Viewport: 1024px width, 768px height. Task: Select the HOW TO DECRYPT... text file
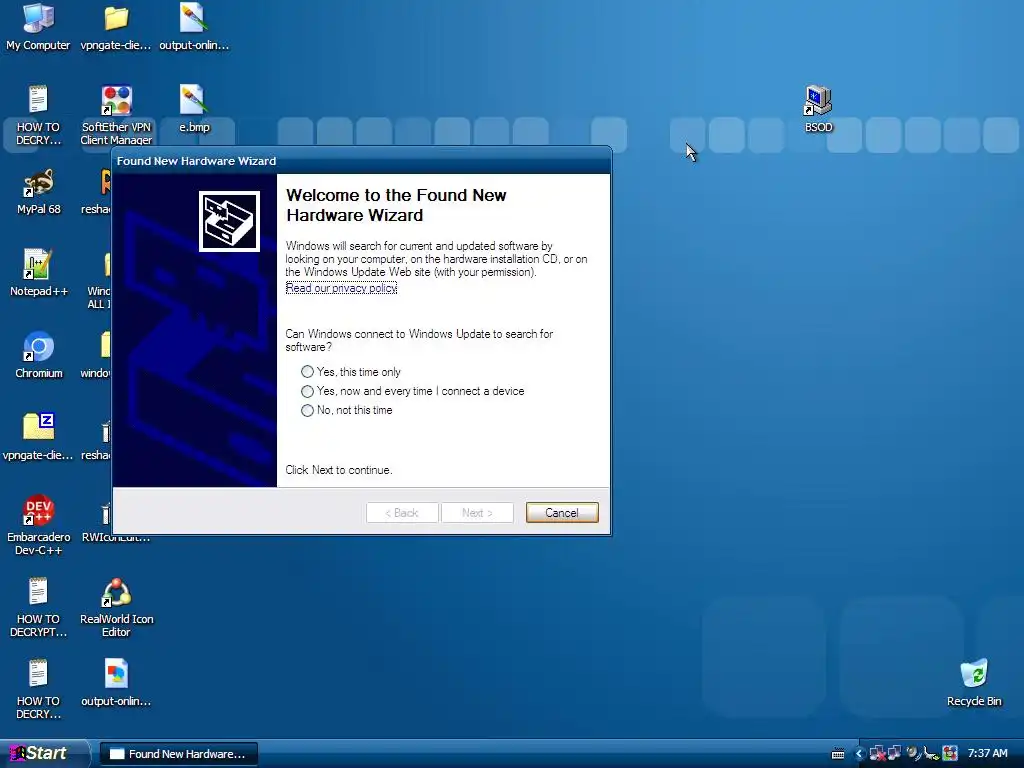(38, 607)
